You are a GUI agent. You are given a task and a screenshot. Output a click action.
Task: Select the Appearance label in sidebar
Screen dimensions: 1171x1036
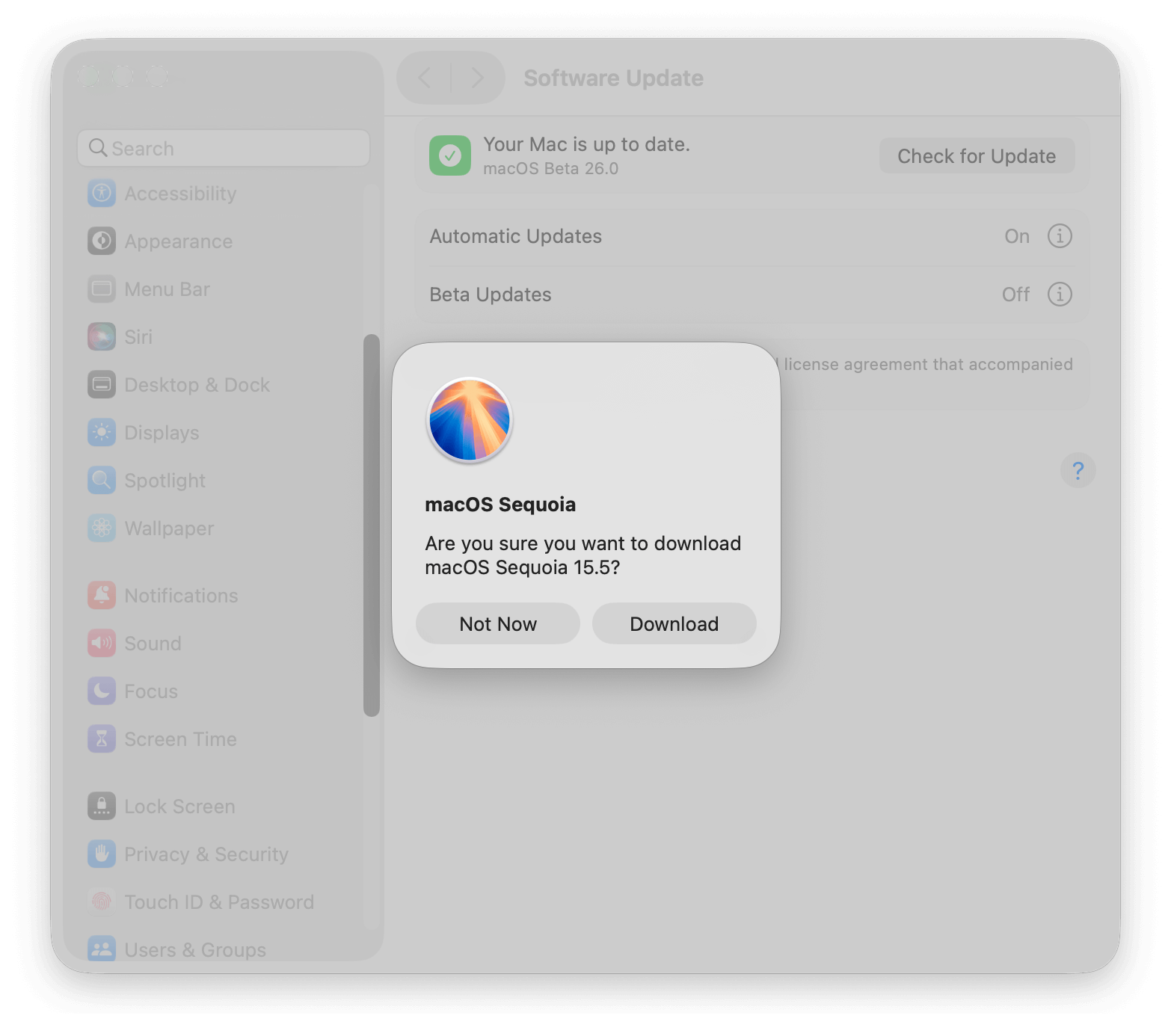pyautogui.click(x=179, y=241)
